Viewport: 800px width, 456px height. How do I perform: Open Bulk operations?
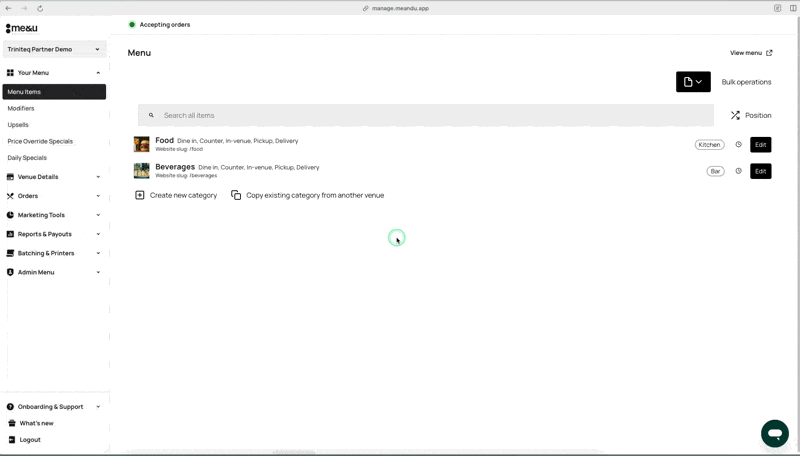(746, 82)
